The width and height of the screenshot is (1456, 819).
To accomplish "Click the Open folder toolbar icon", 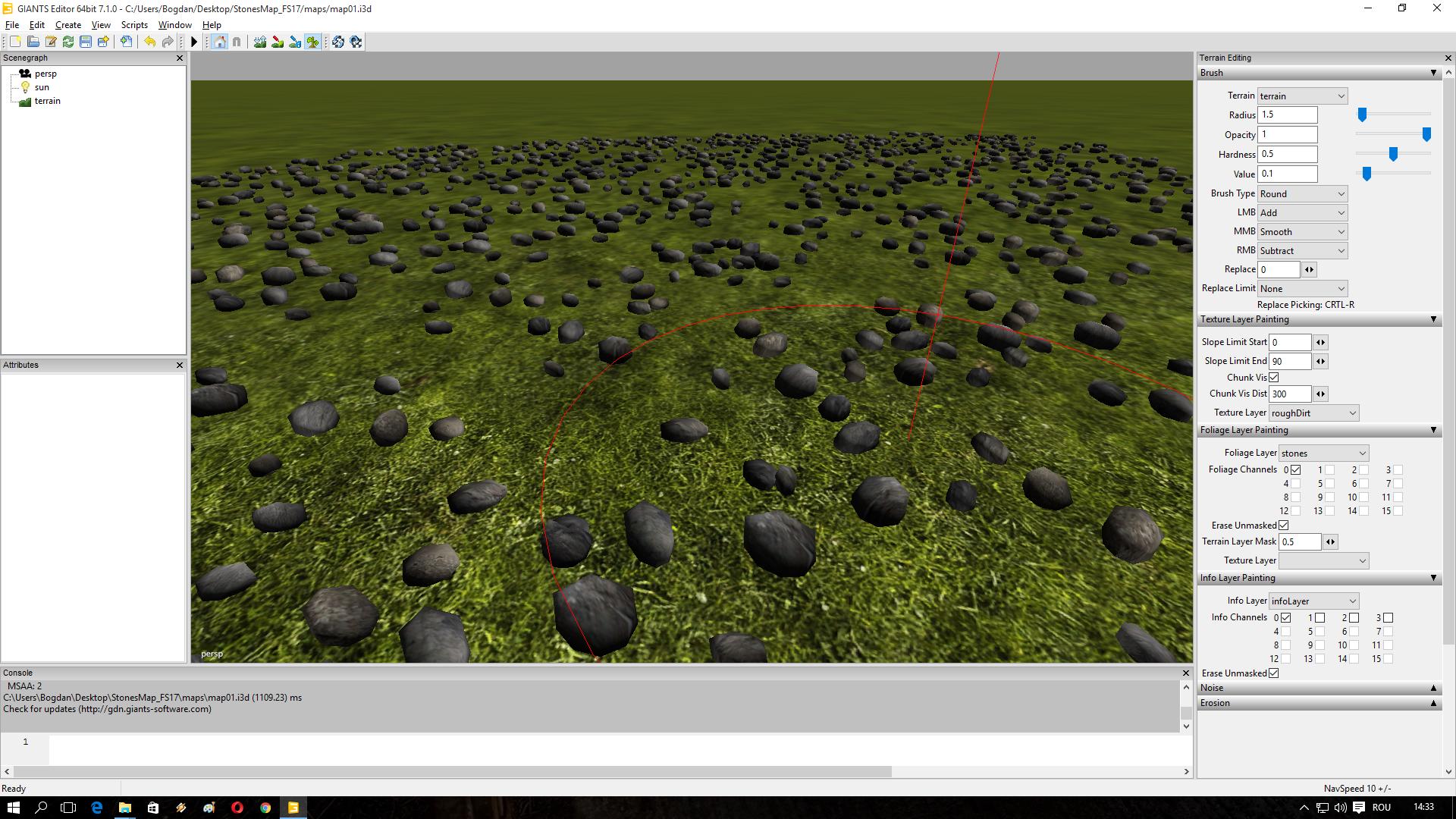I will coord(33,42).
